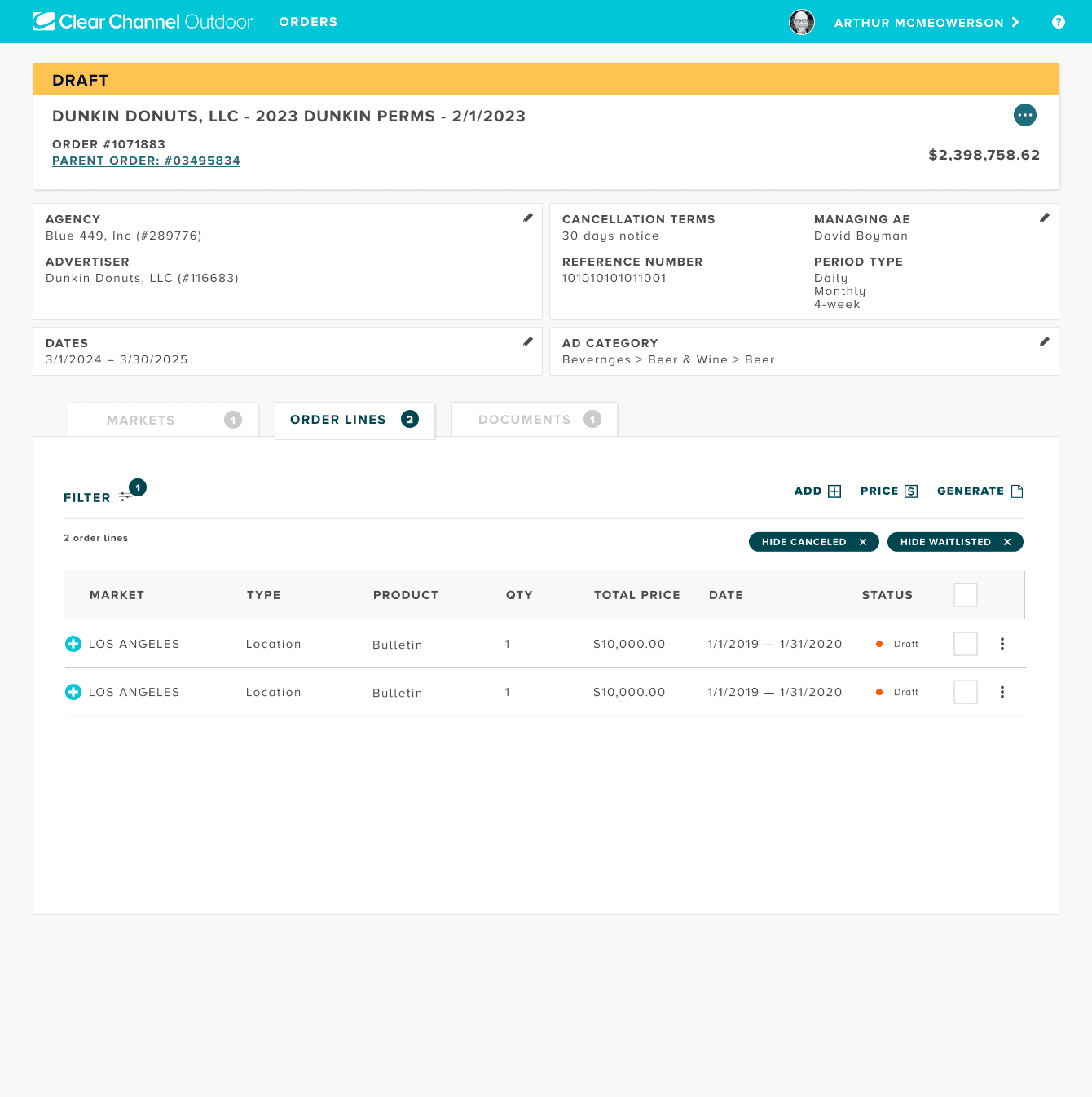Screen dimensions: 1092x1097
Task: Click the GENERATE button label
Action: (x=971, y=491)
